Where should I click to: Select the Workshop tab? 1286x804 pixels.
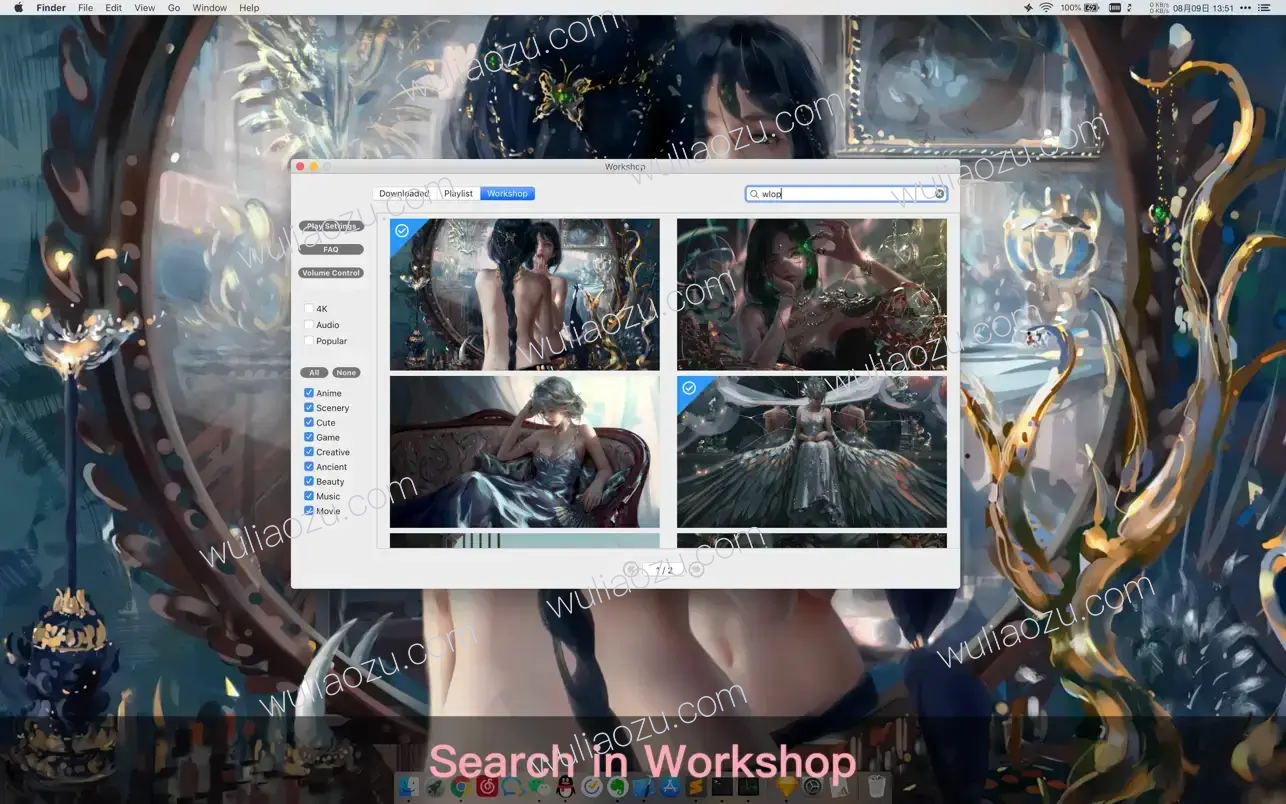click(x=507, y=194)
